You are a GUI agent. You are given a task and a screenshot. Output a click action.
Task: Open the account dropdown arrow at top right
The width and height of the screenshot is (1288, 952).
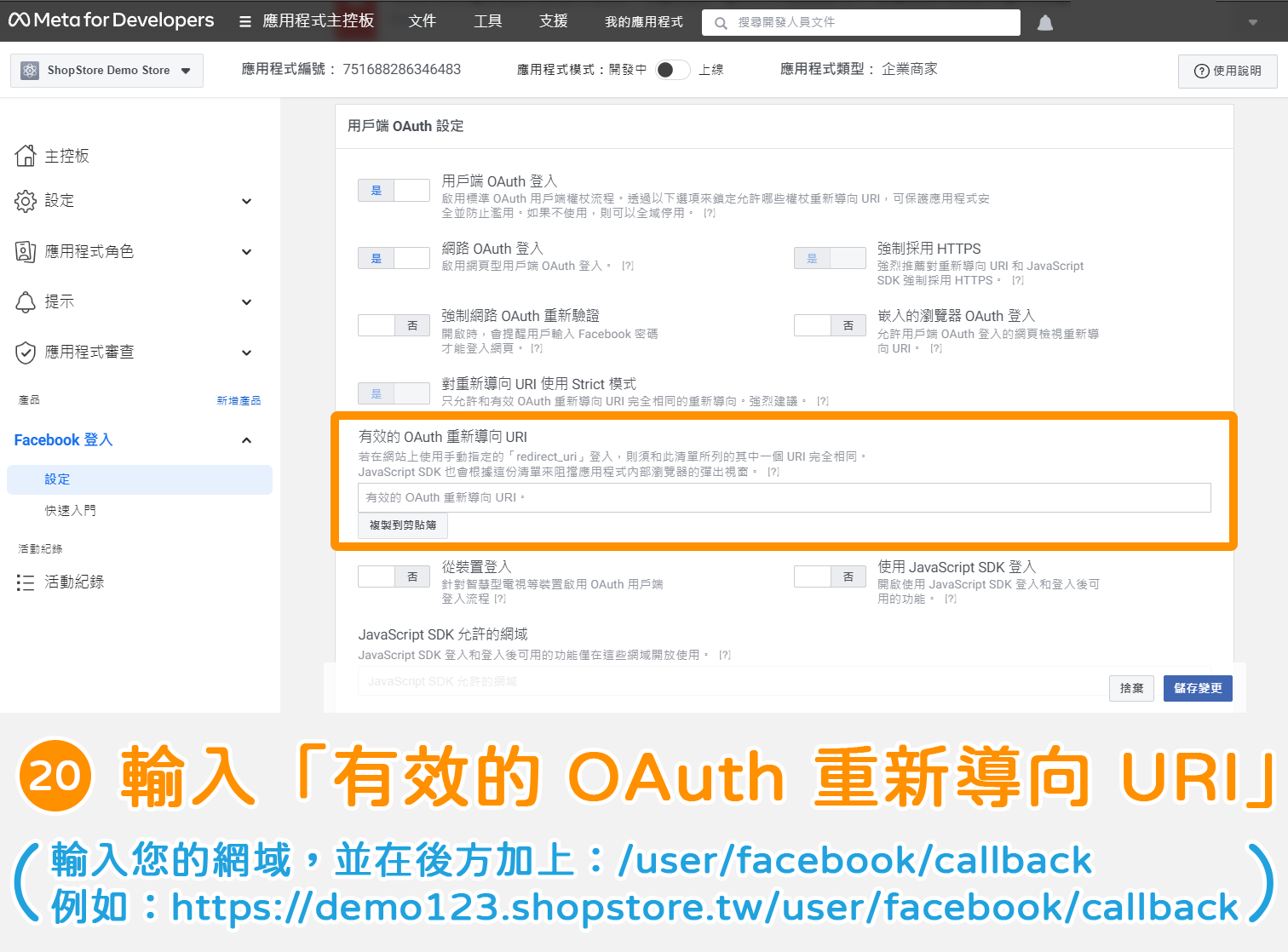pos(1253,22)
